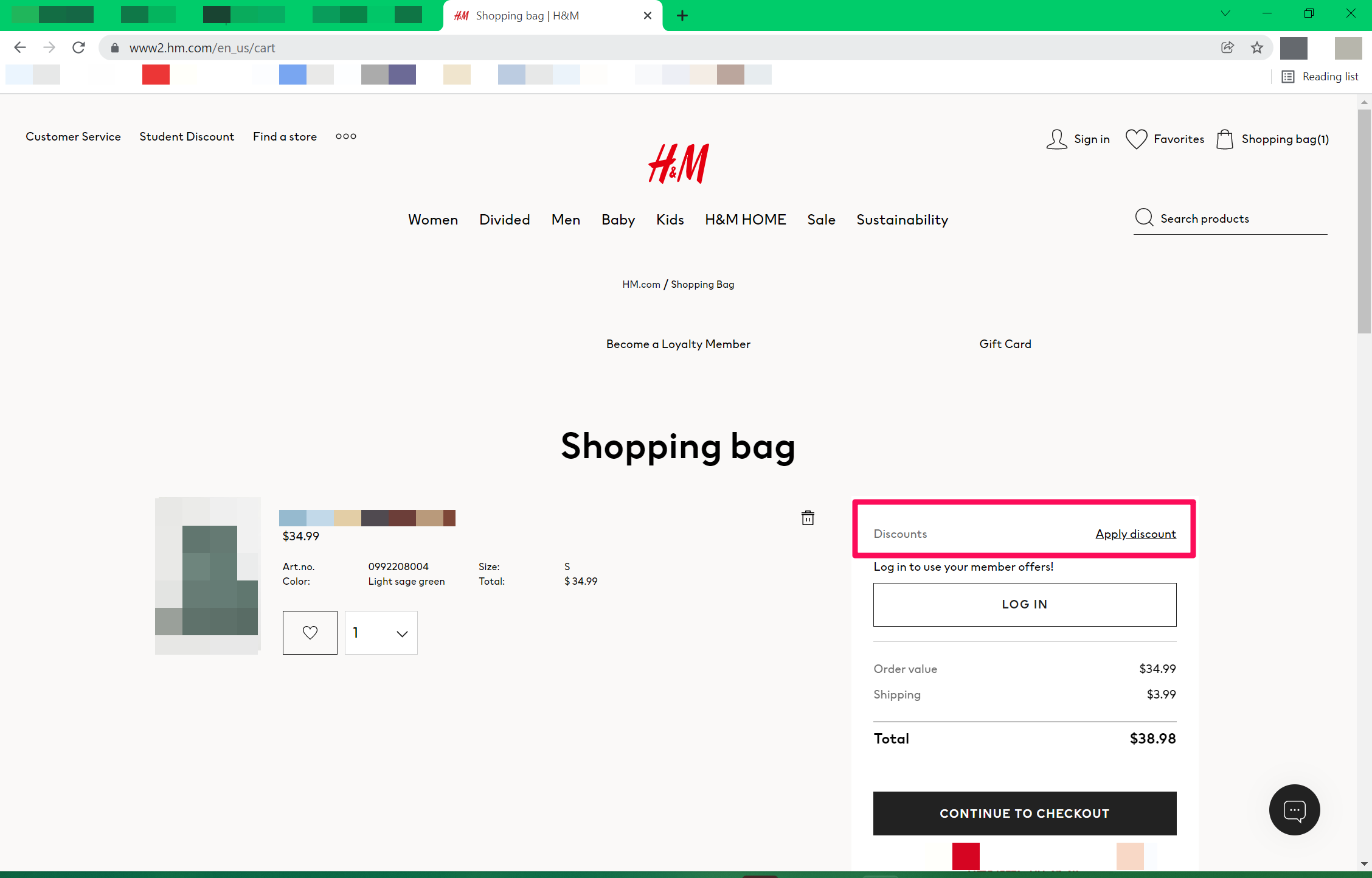Click Apply discount link

(x=1136, y=534)
